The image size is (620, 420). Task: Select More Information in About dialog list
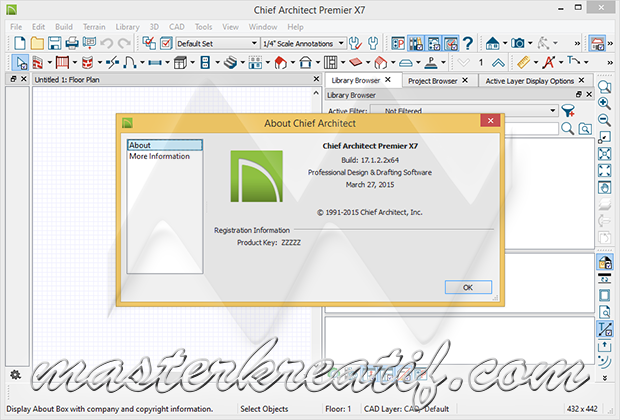pyautogui.click(x=159, y=156)
